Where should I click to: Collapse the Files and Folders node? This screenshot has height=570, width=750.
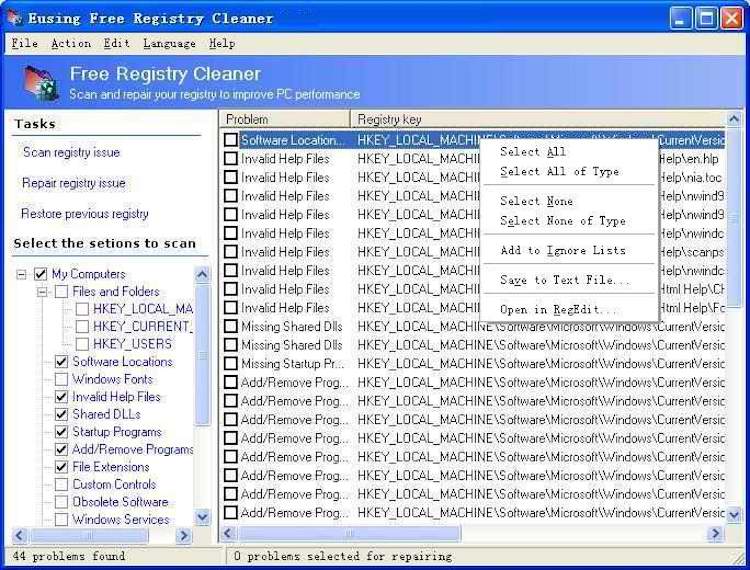(x=42, y=292)
